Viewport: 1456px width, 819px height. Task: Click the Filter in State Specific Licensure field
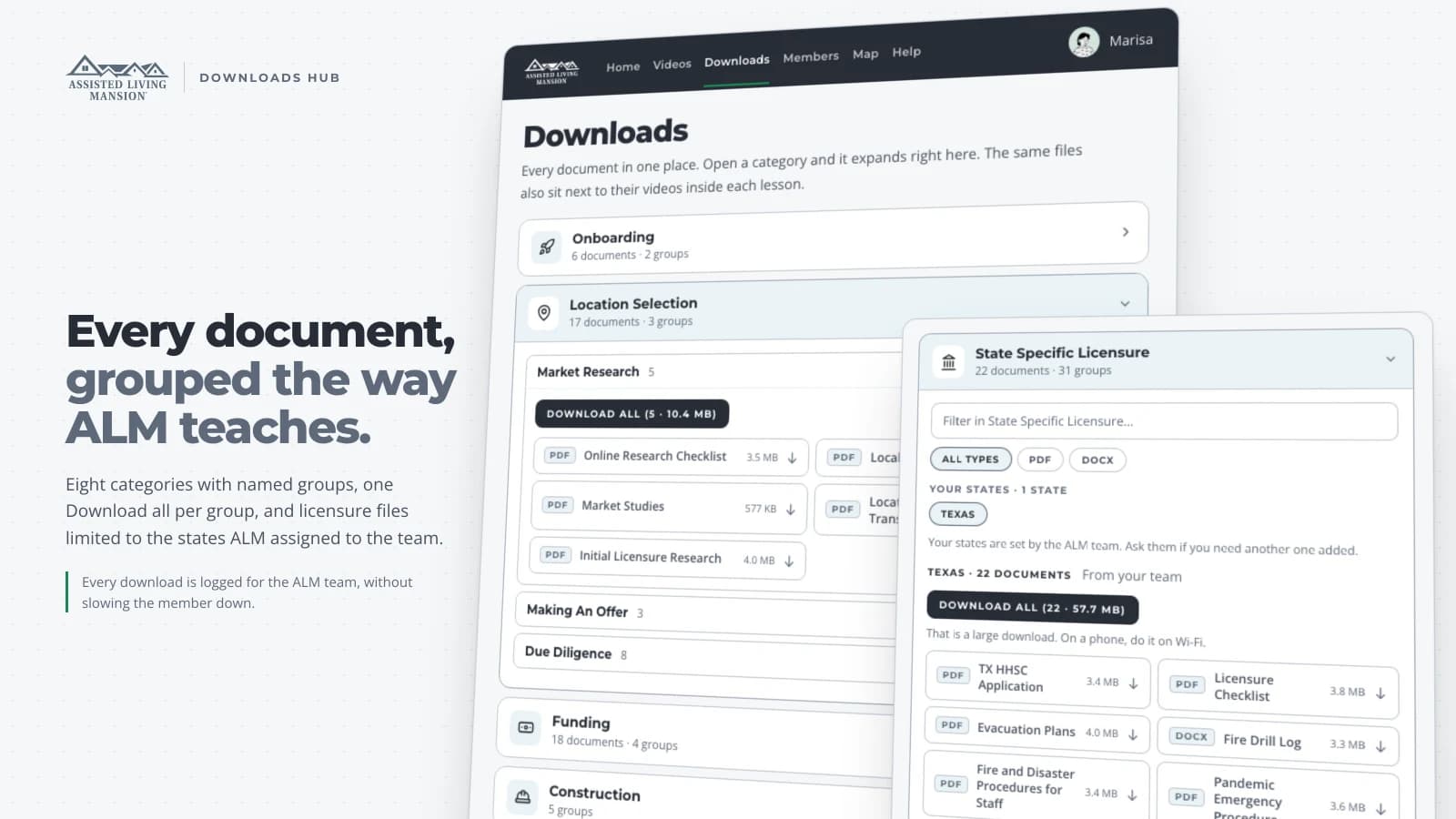click(1164, 421)
